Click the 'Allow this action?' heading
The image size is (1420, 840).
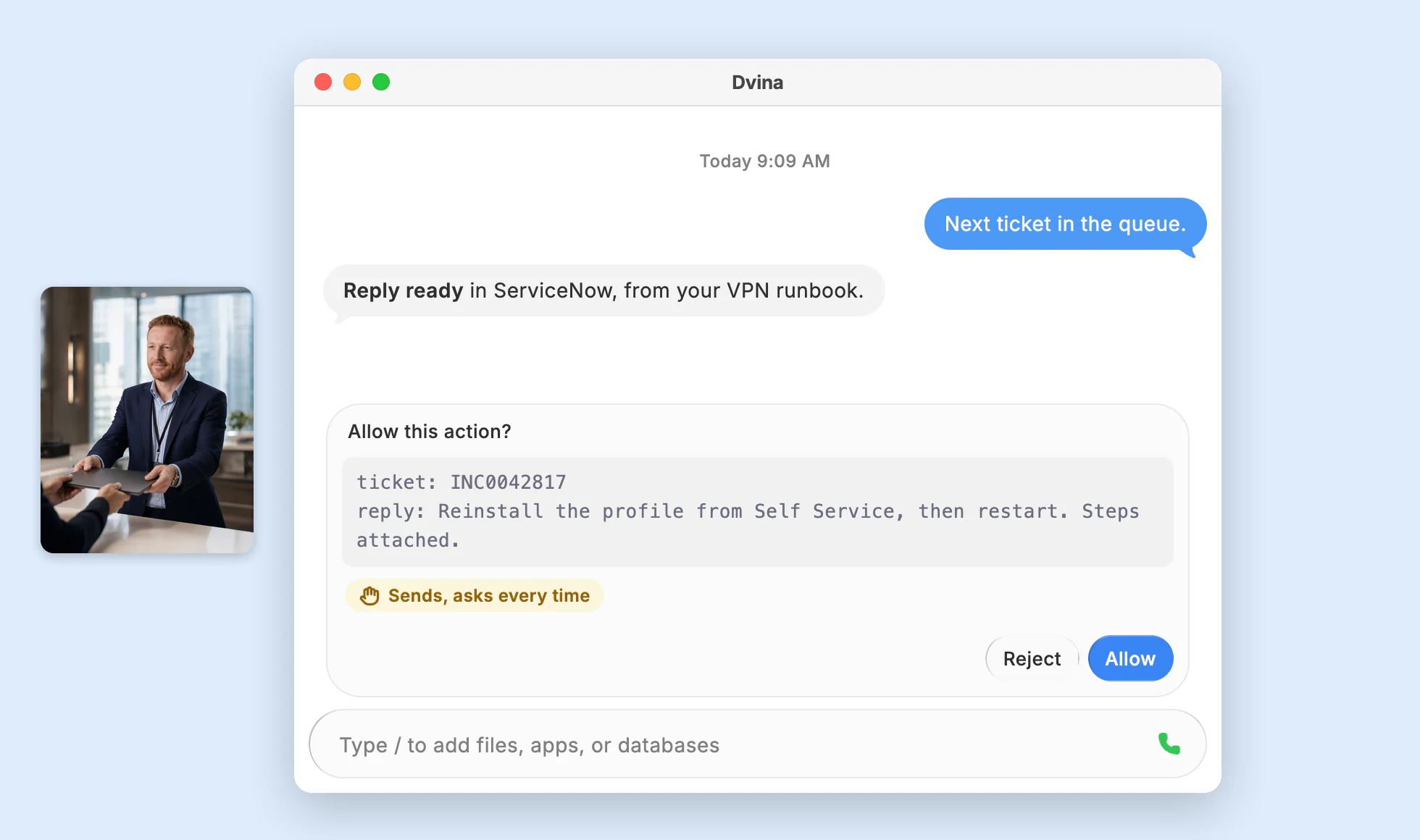coord(430,432)
